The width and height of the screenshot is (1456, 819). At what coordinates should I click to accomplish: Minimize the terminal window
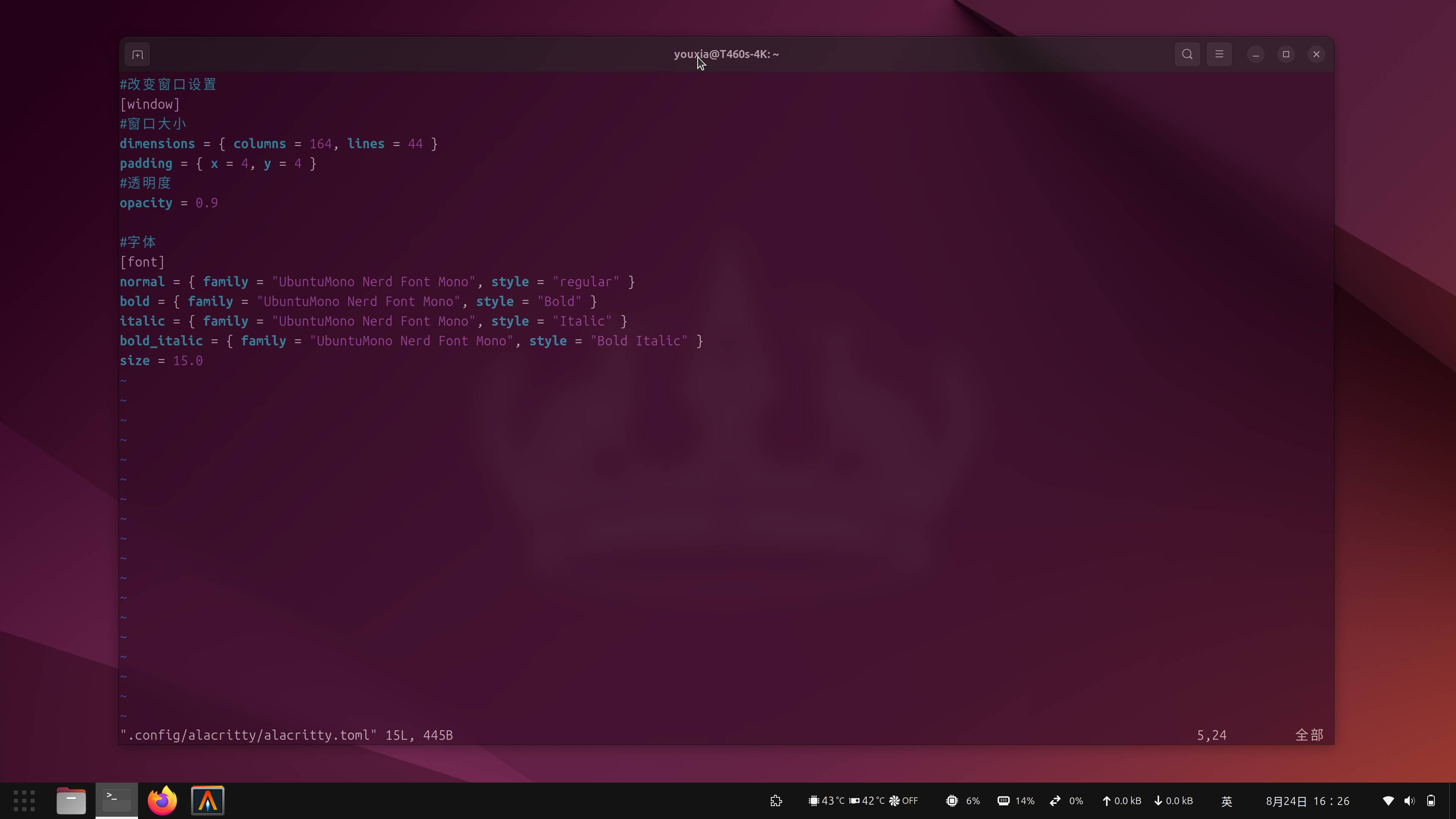coord(1256,54)
